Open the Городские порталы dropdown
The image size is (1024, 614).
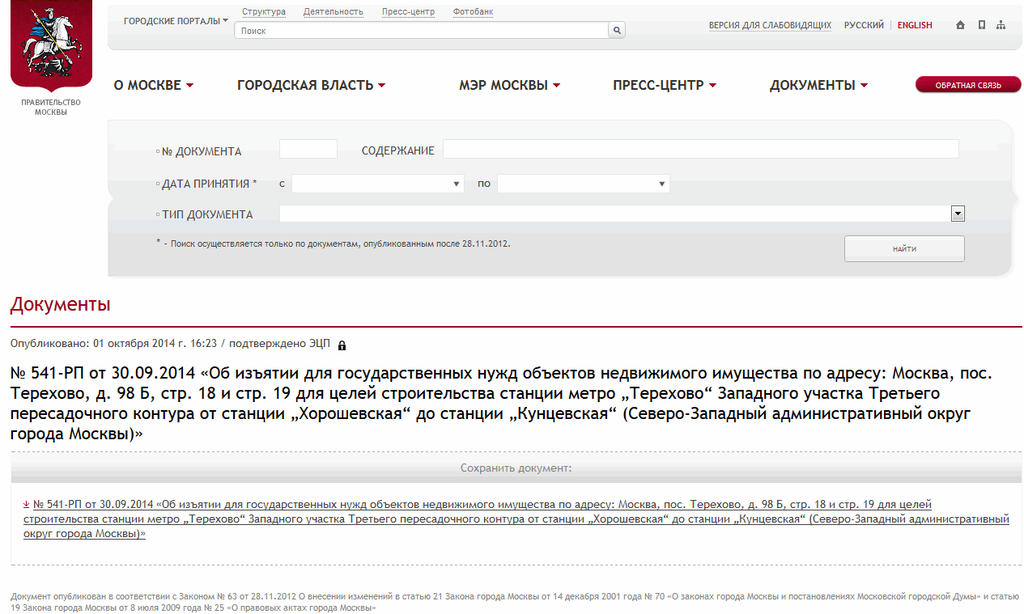coord(176,21)
